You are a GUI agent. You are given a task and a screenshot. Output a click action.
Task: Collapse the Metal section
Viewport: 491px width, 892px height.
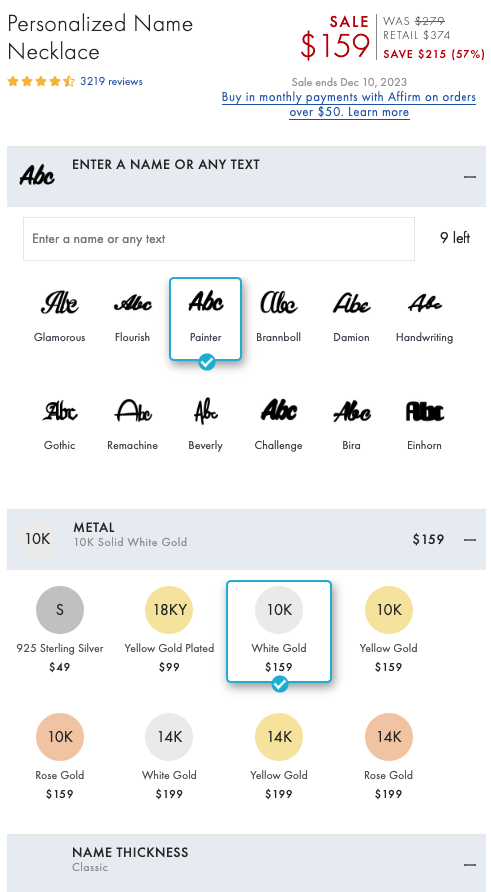pos(469,540)
